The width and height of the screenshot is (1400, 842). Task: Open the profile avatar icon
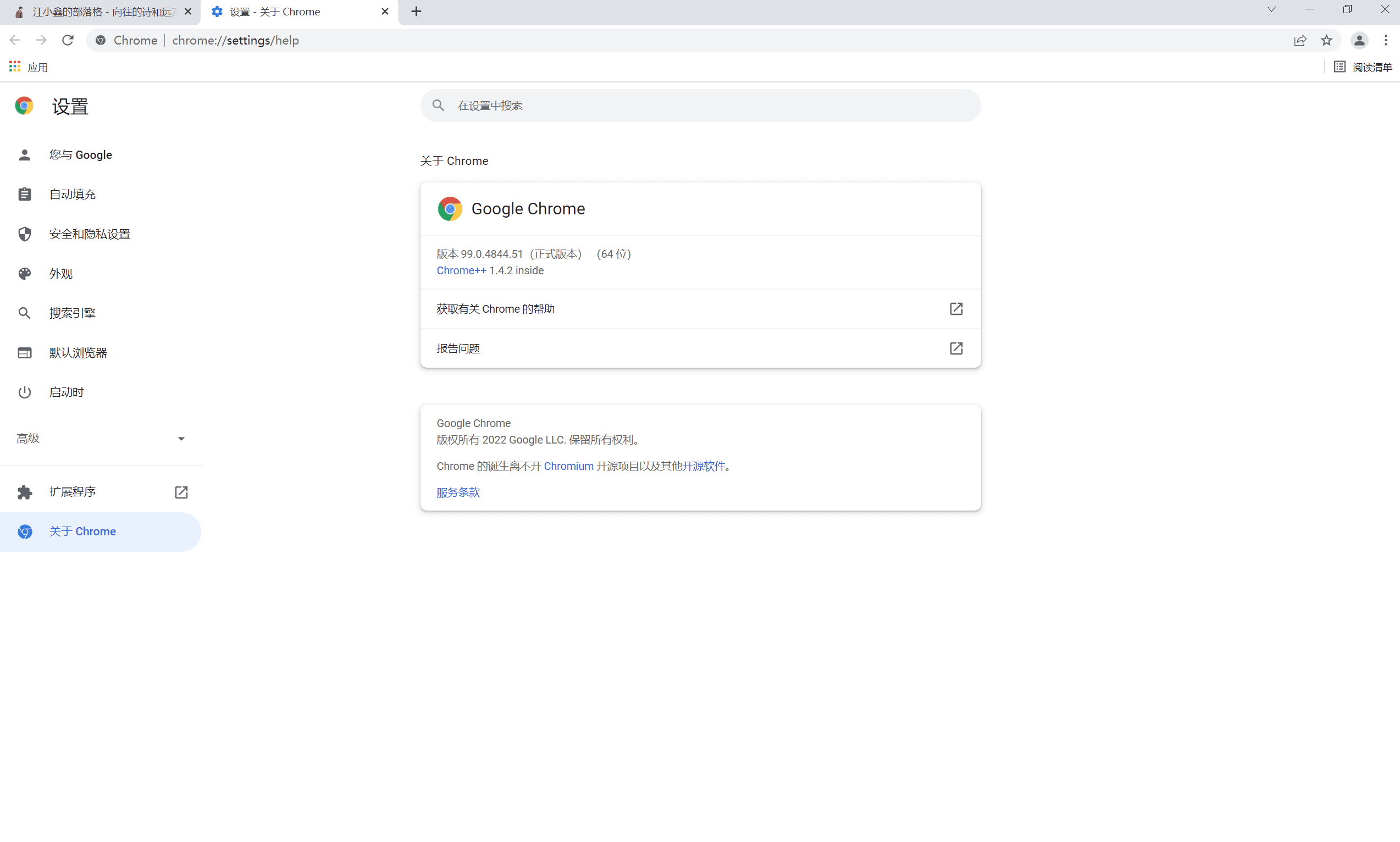click(1359, 40)
